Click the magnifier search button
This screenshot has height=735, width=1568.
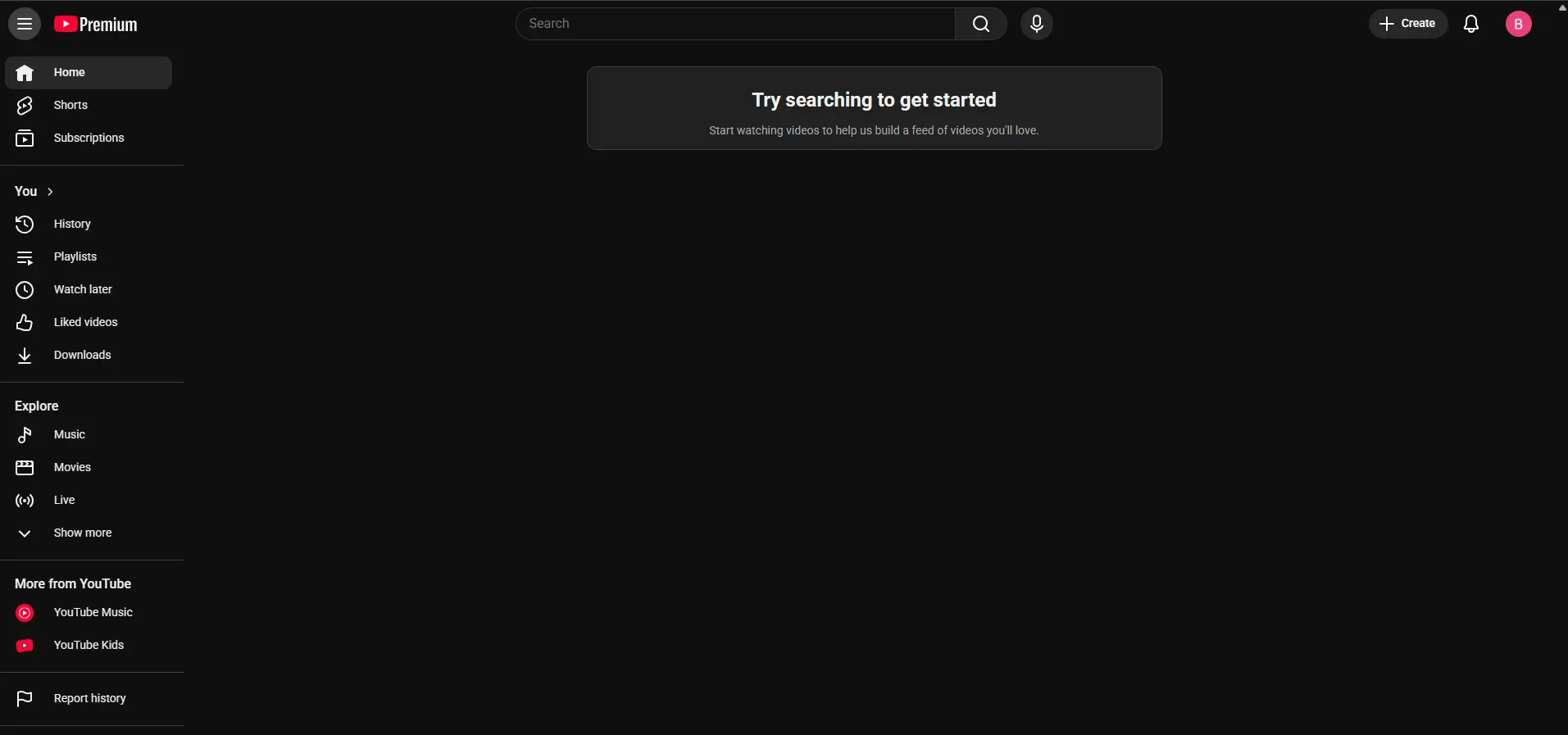tap(981, 24)
